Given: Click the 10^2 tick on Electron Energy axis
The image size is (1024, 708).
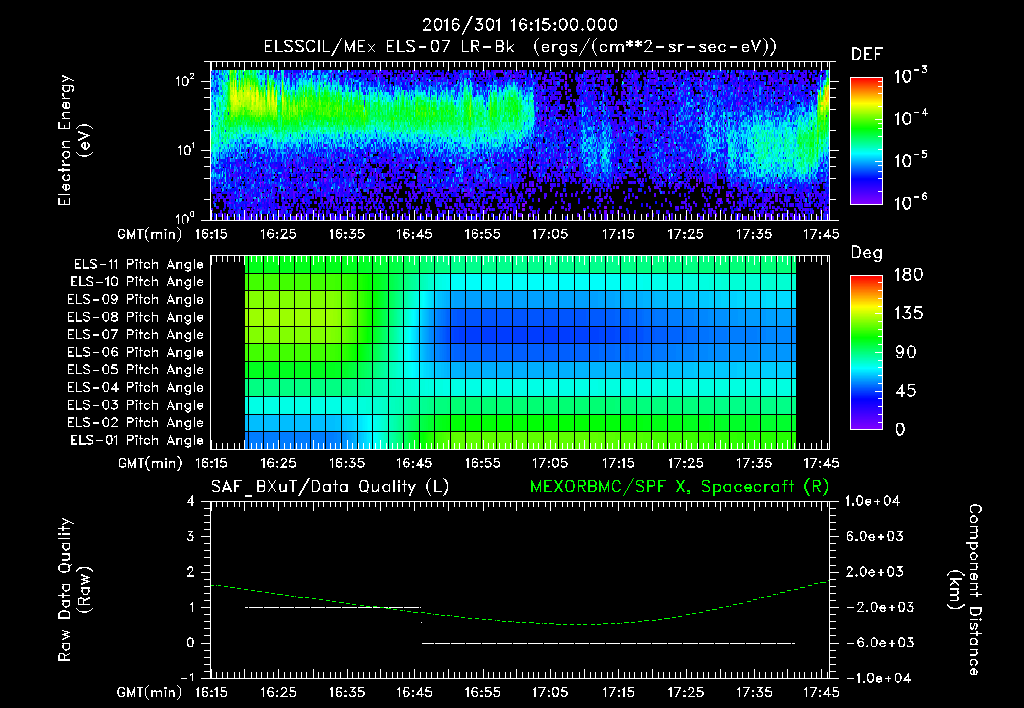Looking at the screenshot, I should [185, 82].
